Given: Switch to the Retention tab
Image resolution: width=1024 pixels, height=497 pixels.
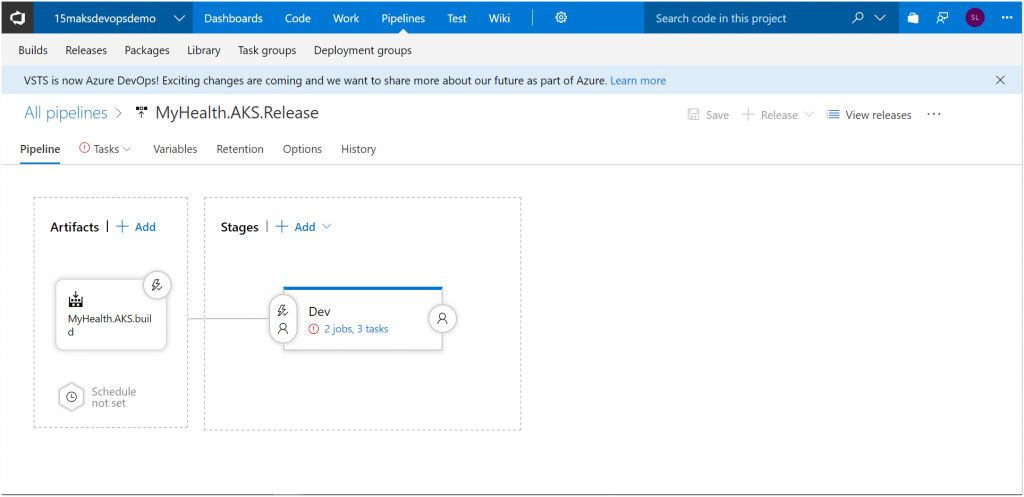Looking at the screenshot, I should coord(240,149).
